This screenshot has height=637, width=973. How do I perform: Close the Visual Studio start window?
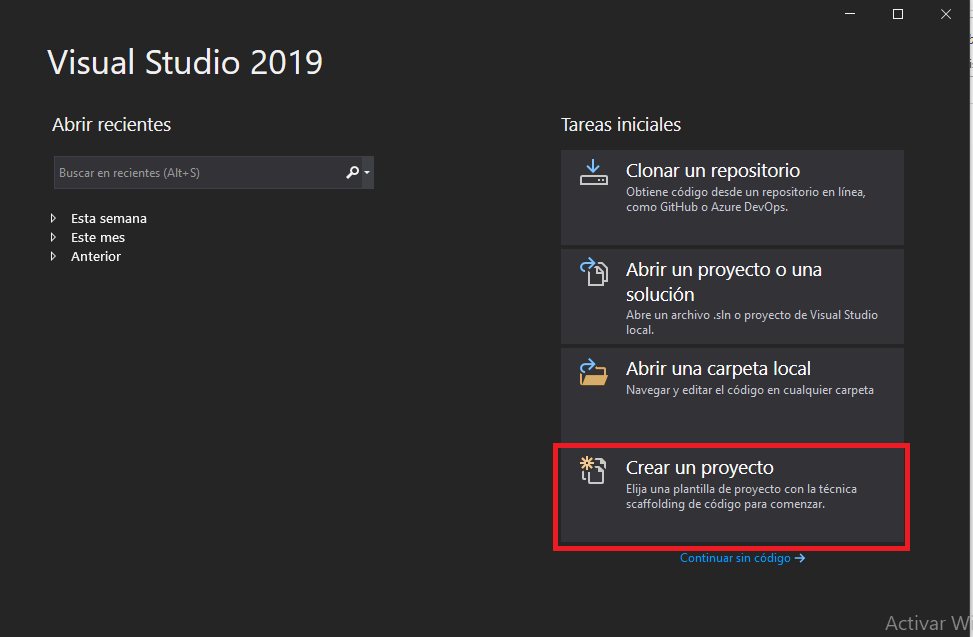946,14
